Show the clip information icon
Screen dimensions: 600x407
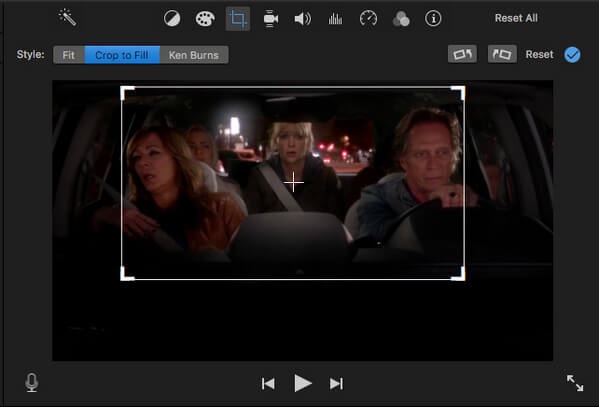tap(433, 18)
